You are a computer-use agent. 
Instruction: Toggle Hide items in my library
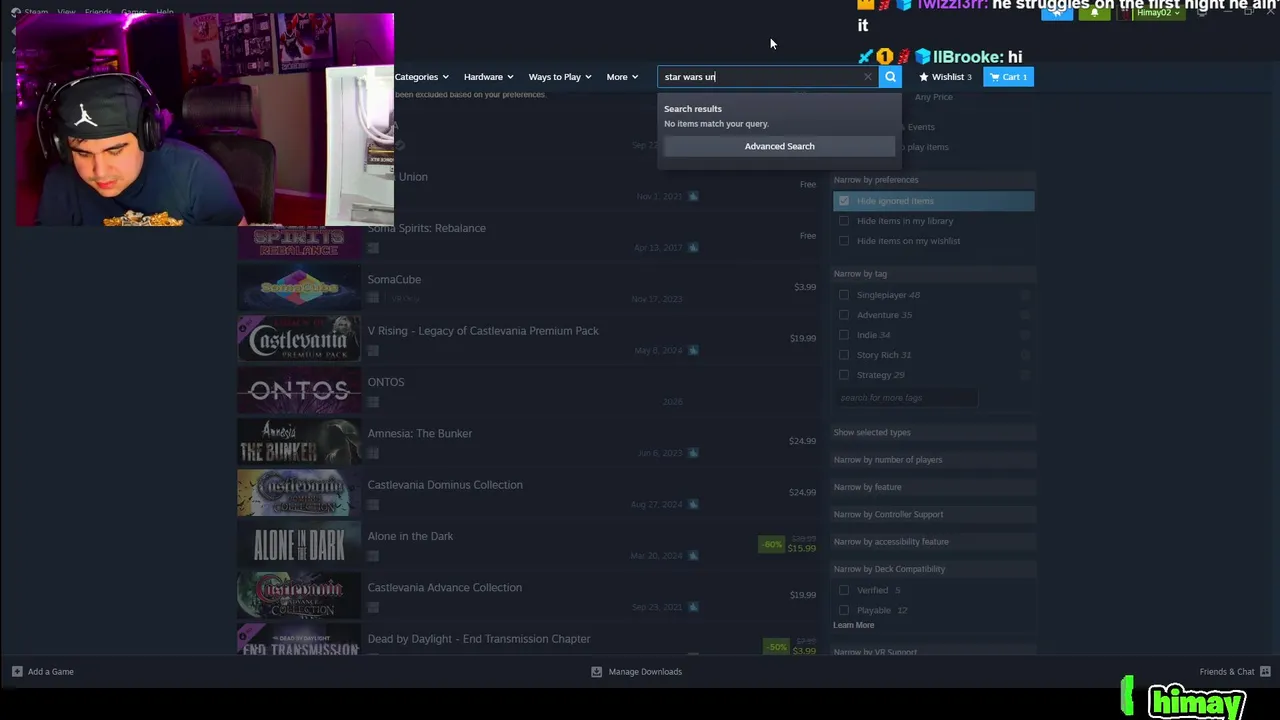[844, 221]
